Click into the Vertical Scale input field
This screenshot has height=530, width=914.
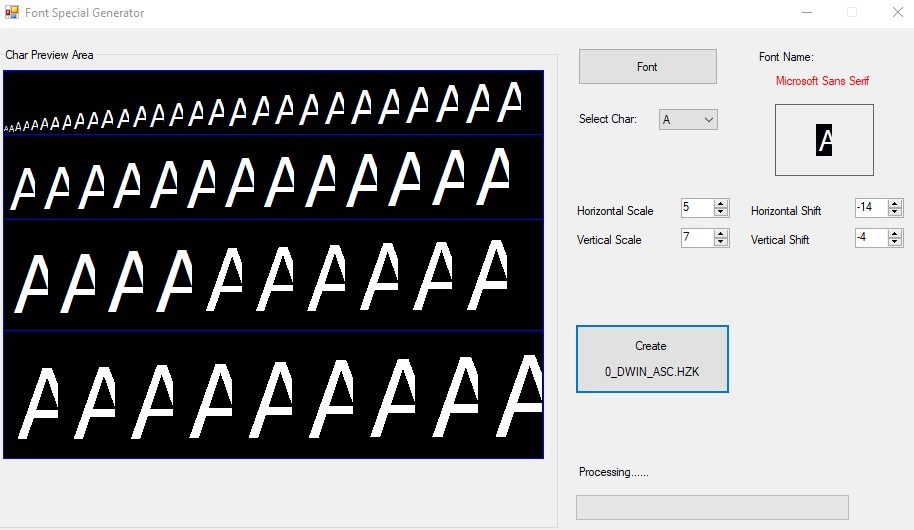(x=696, y=238)
